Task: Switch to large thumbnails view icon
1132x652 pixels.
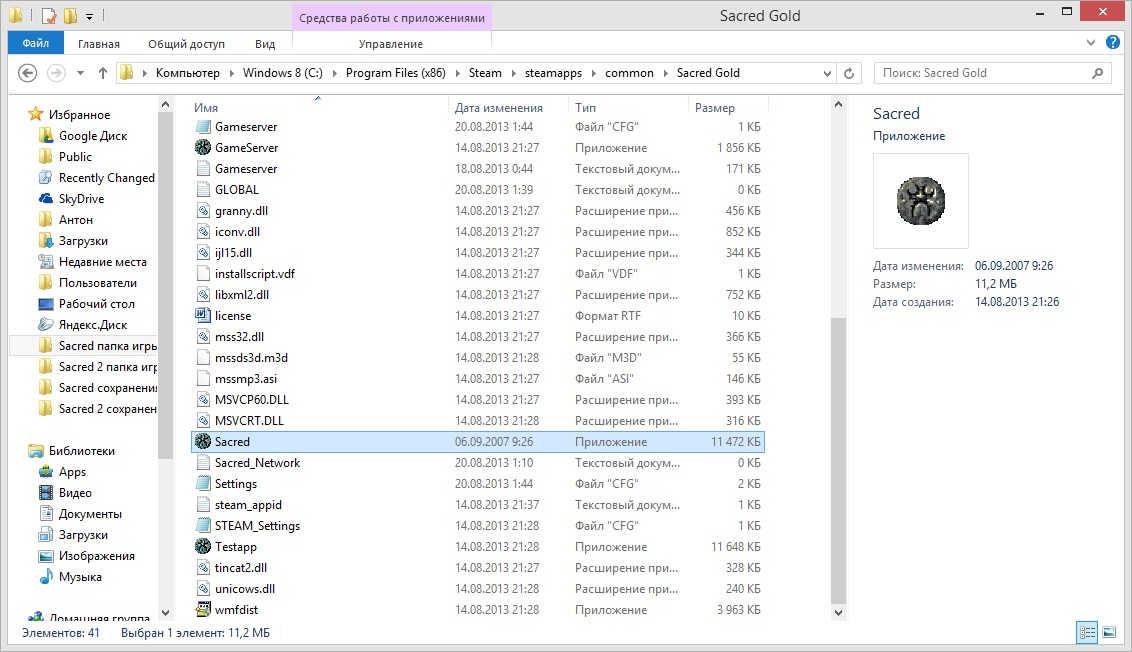Action: 1109,633
